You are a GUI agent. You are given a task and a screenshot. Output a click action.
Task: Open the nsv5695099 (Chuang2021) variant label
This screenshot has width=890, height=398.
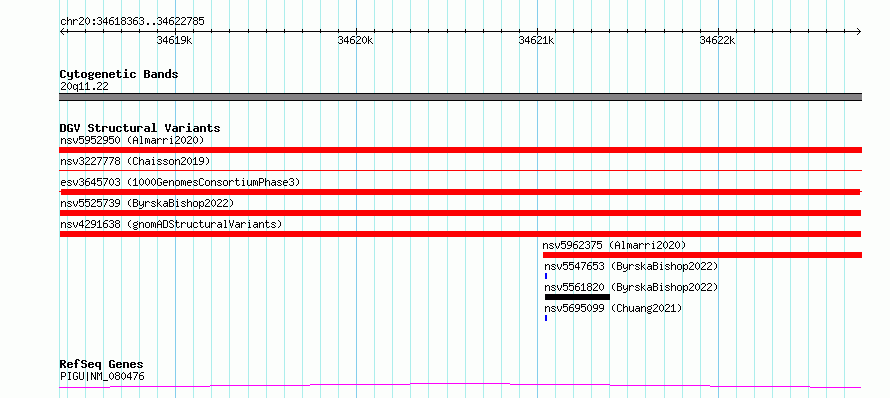coord(613,308)
